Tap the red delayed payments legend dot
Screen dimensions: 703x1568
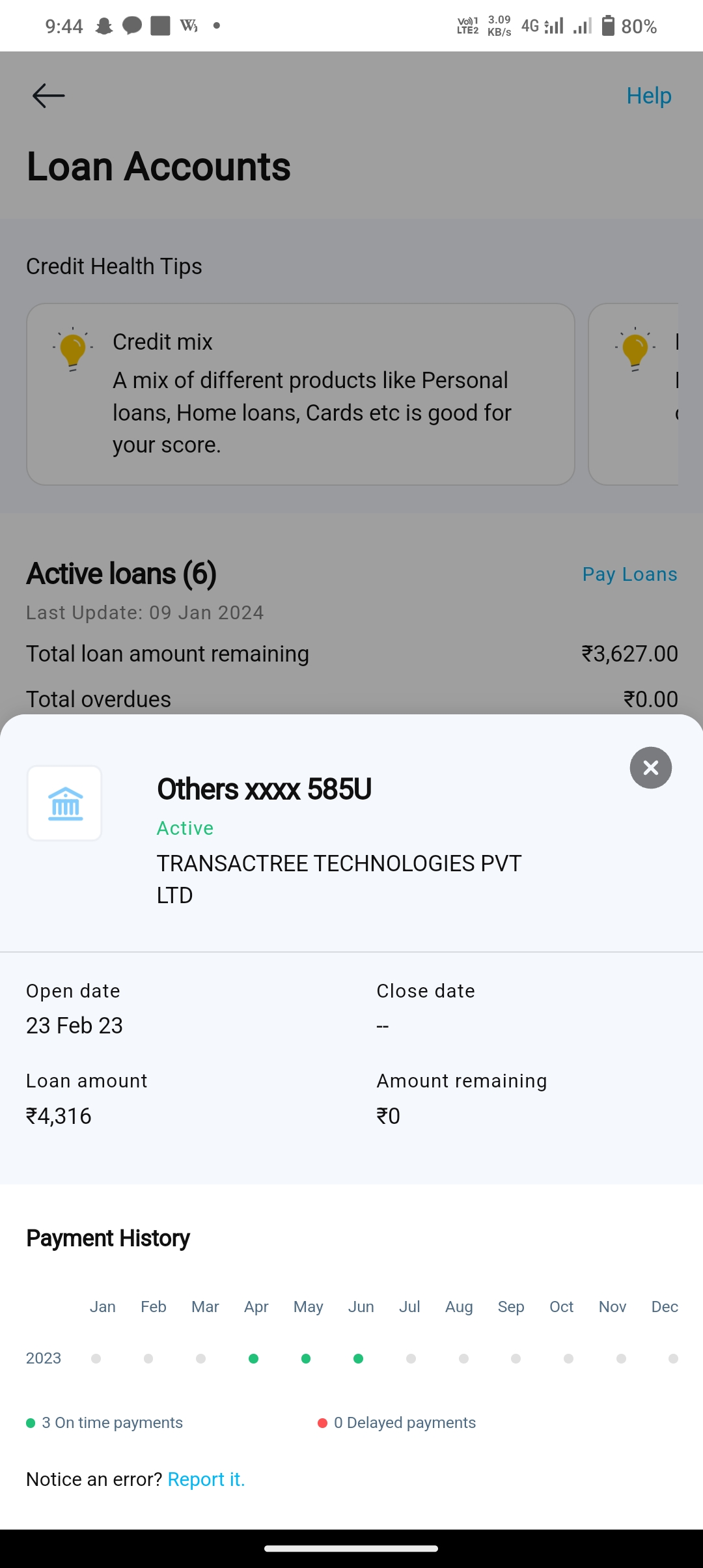pos(322,1423)
